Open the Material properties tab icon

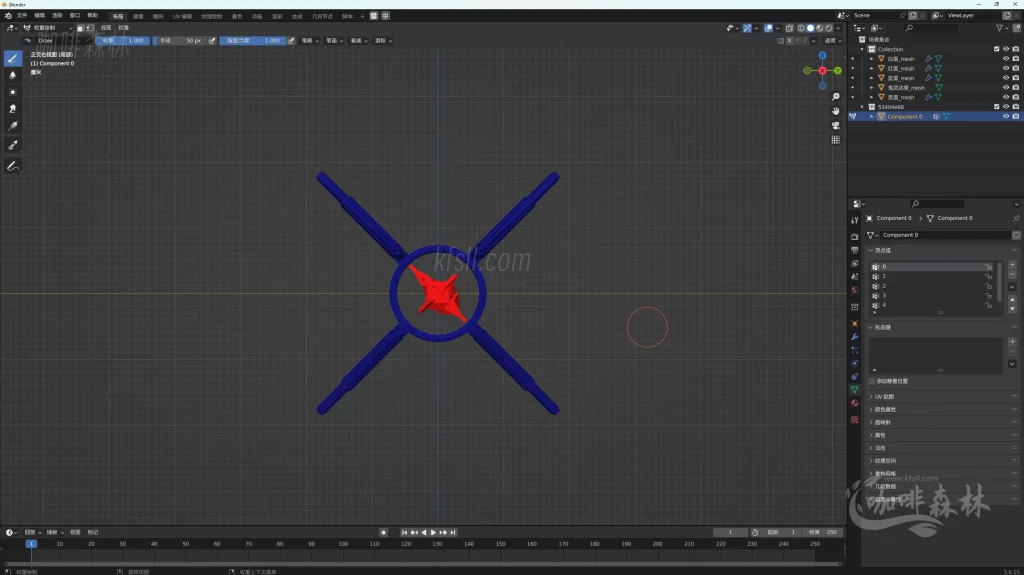click(x=854, y=403)
